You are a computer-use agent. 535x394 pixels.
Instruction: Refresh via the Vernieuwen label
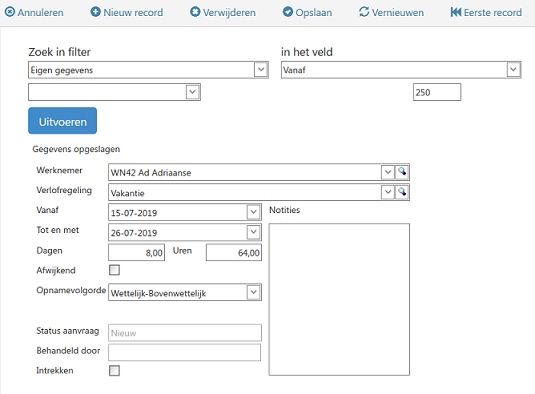click(x=398, y=13)
